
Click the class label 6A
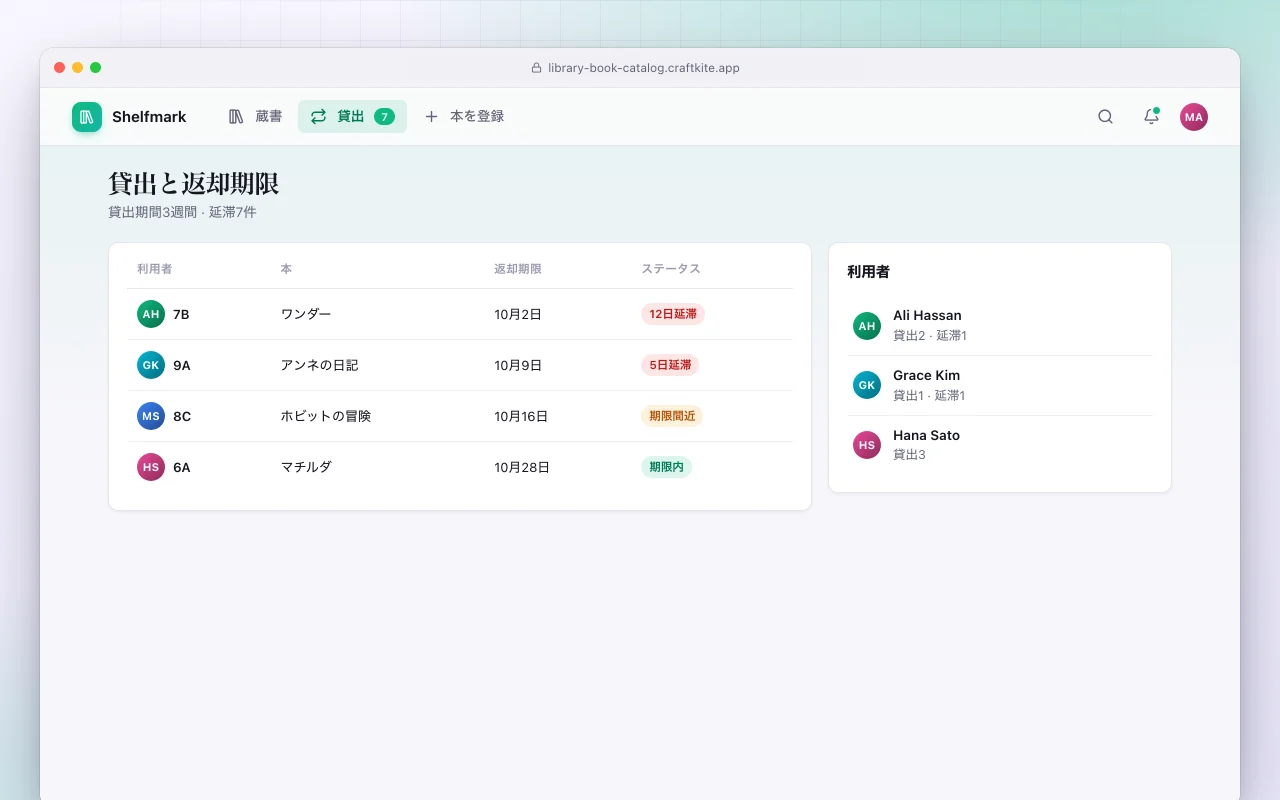click(182, 467)
